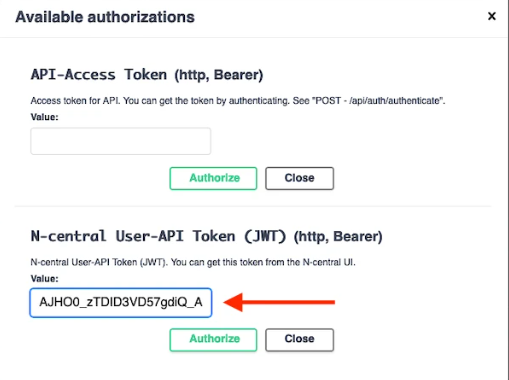Click the divider line between token sections
This screenshot has height=380, width=509.
[x=253, y=207]
